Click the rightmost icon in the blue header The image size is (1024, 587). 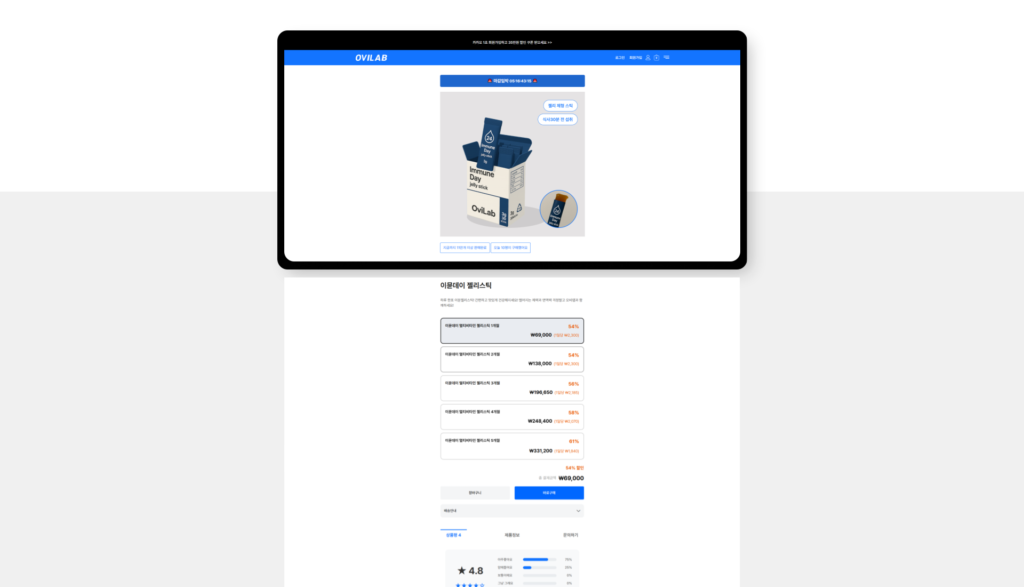pos(667,58)
